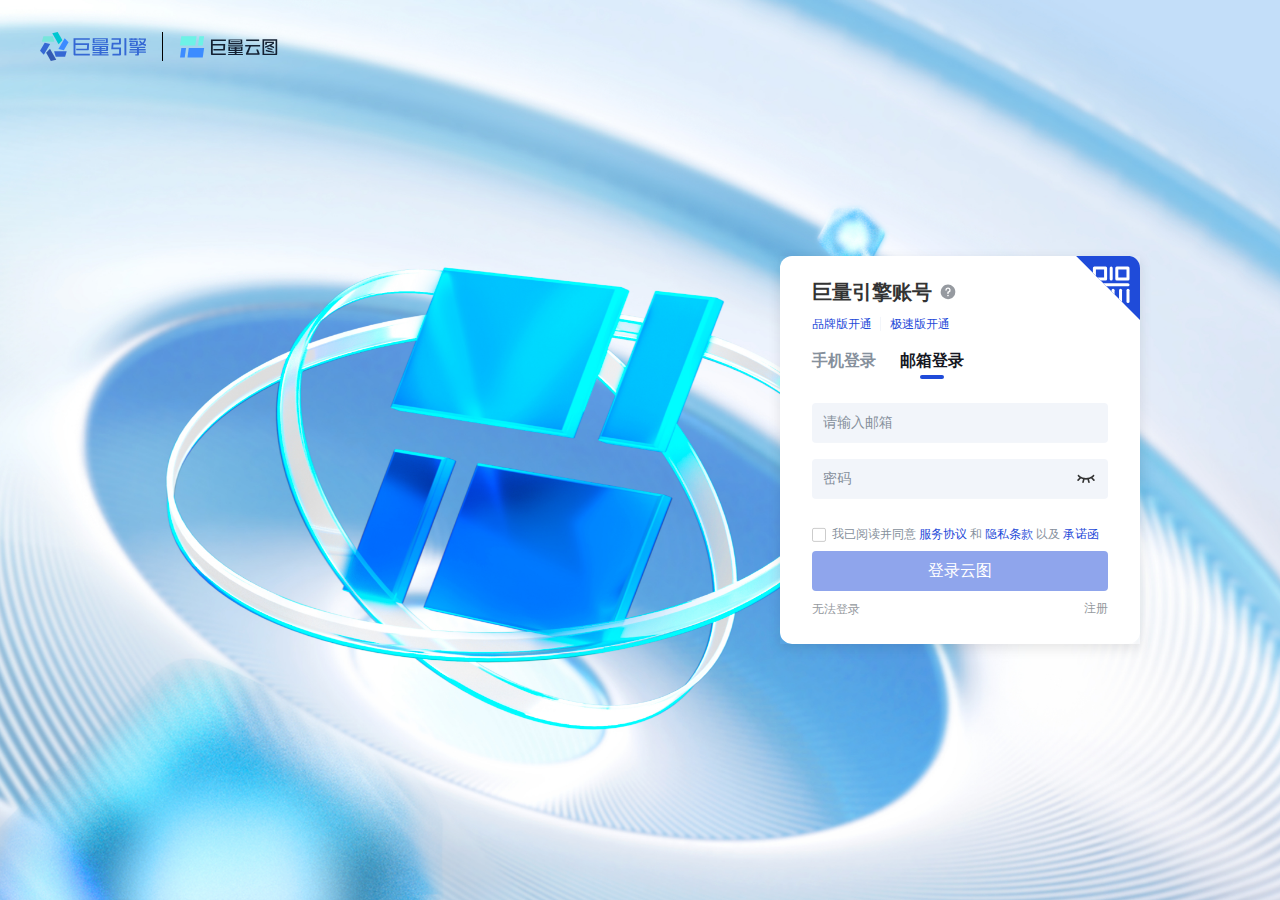Switch to QR code login
This screenshot has width=1280, height=900.
pyautogui.click(x=1114, y=282)
